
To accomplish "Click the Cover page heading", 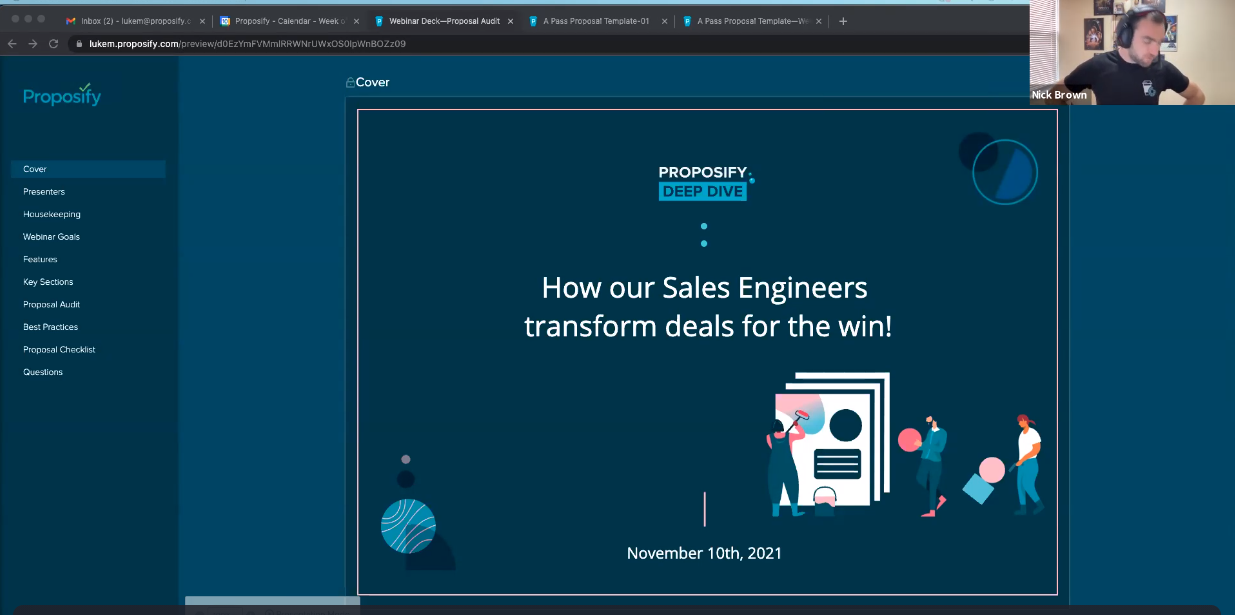I will (x=373, y=82).
